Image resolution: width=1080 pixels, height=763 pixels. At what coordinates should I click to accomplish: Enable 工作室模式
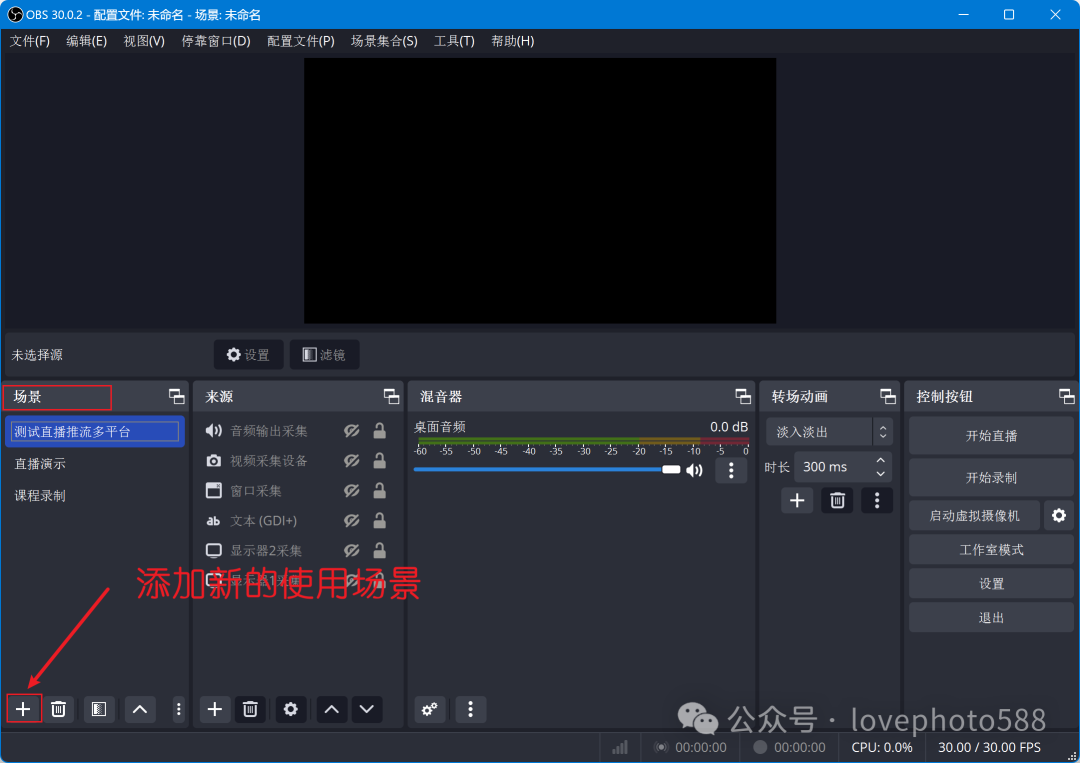pos(990,549)
